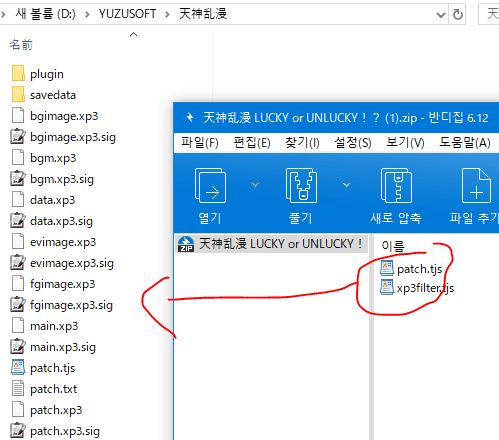Open the 파일(F) menu
Screen dimensions: 499x440
[200, 143]
